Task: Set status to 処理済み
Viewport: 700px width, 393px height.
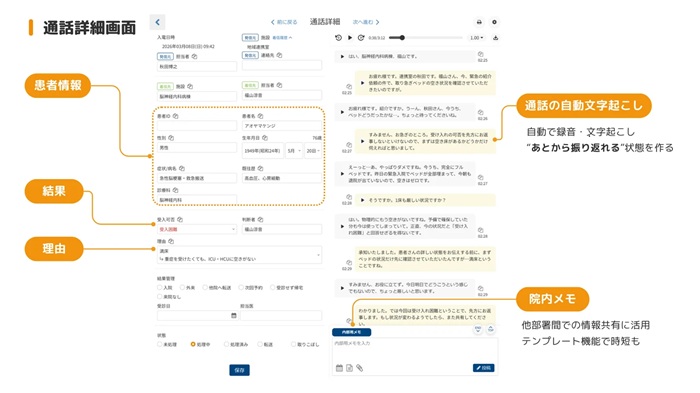Action: 226,344
